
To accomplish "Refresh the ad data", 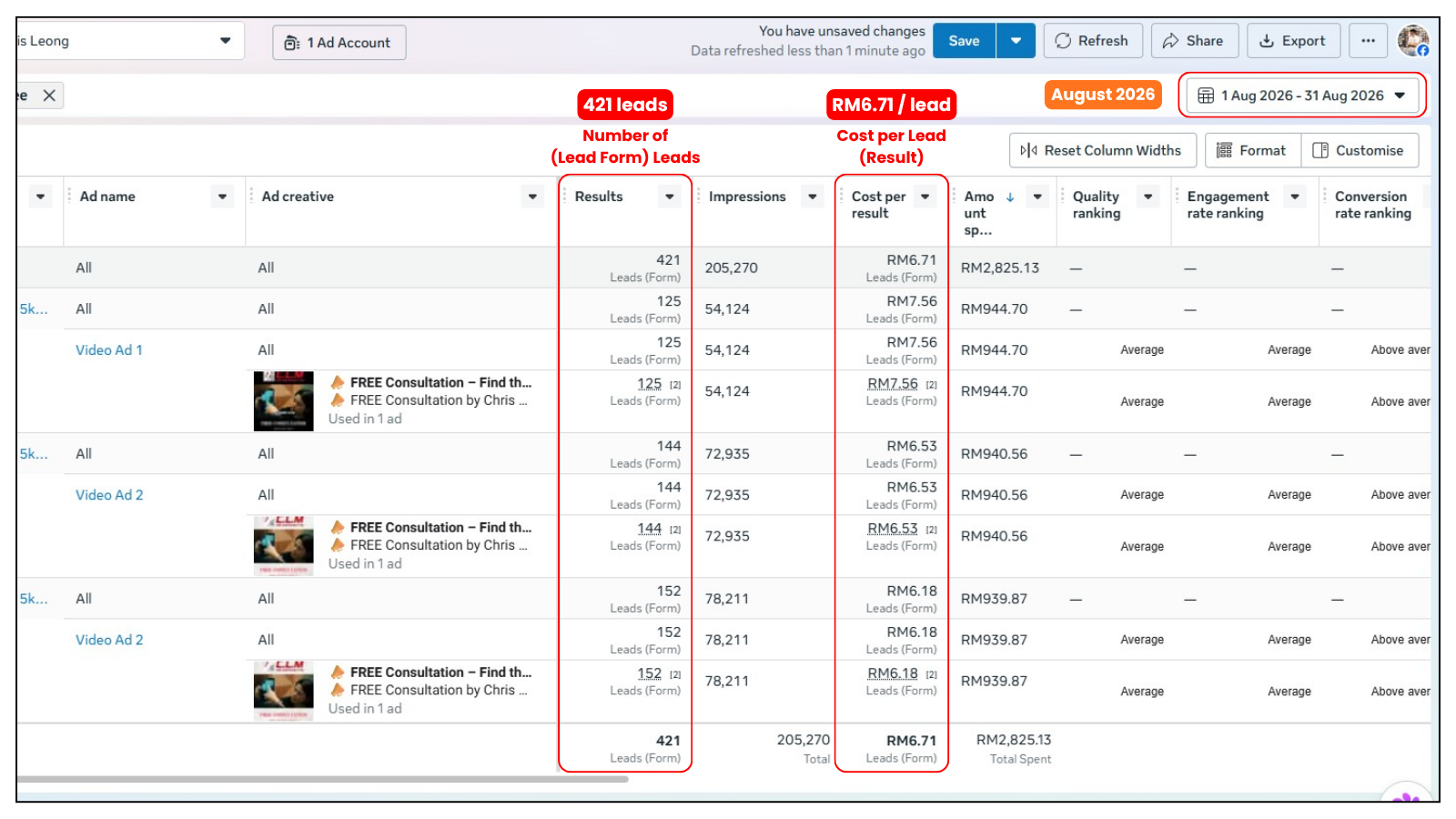I will click(x=1092, y=41).
